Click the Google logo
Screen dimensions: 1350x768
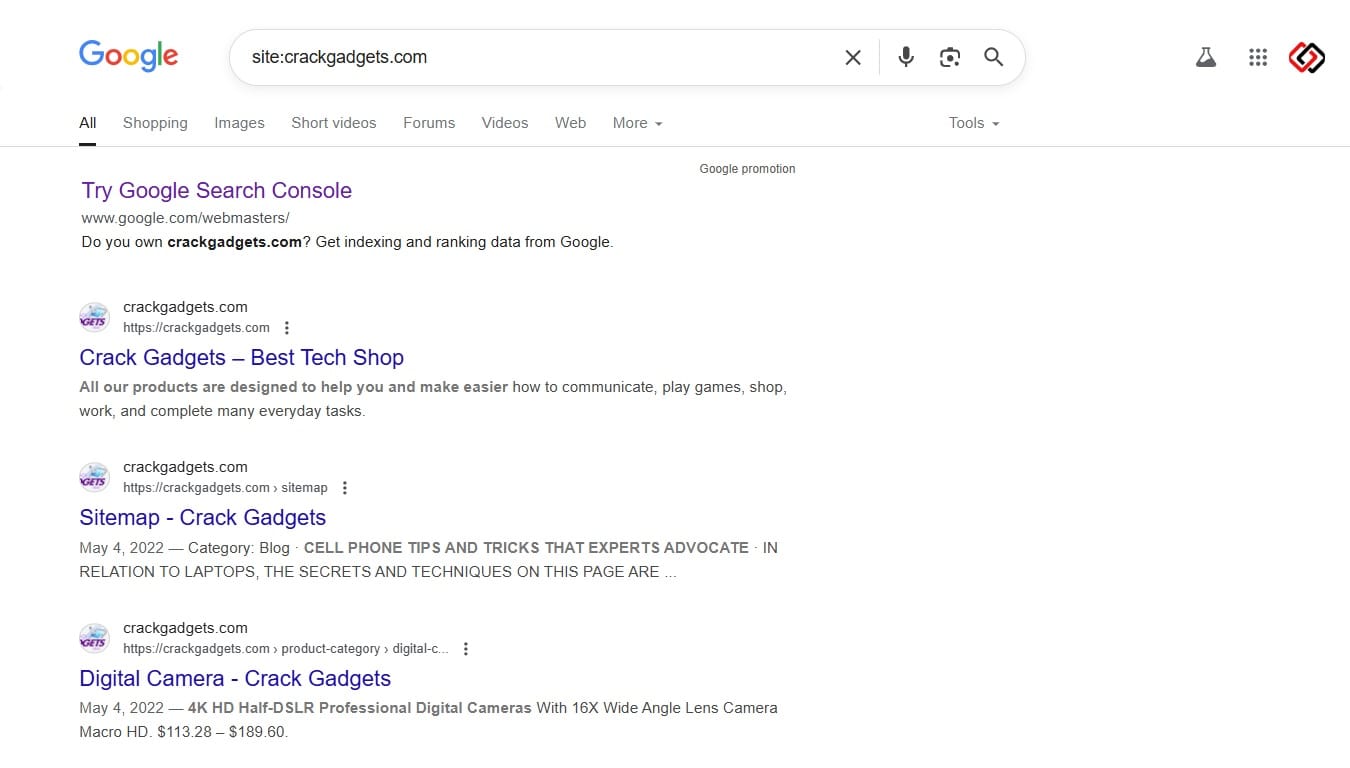click(x=128, y=56)
